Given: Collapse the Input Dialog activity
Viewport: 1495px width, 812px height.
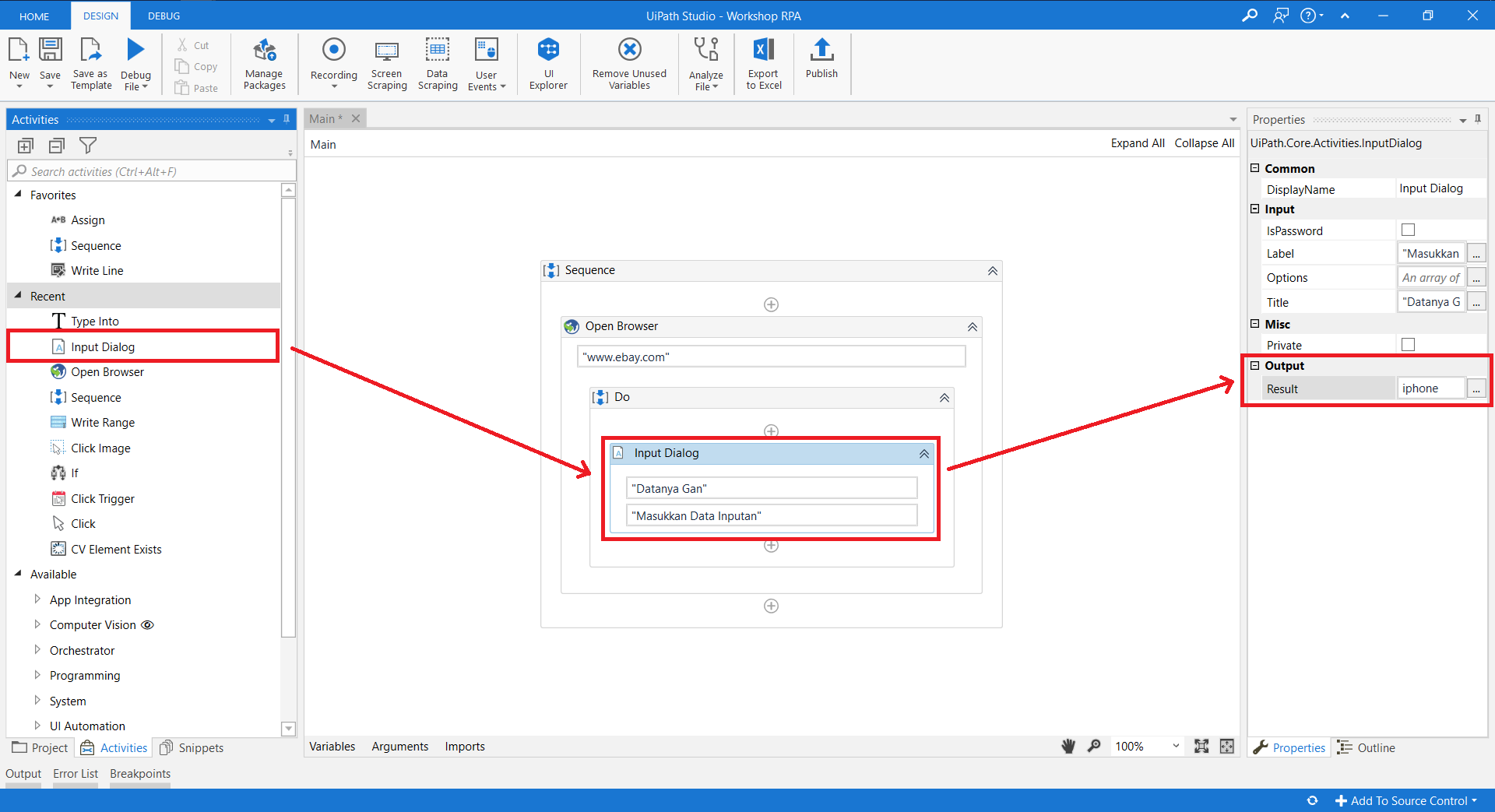Looking at the screenshot, I should click(x=924, y=453).
